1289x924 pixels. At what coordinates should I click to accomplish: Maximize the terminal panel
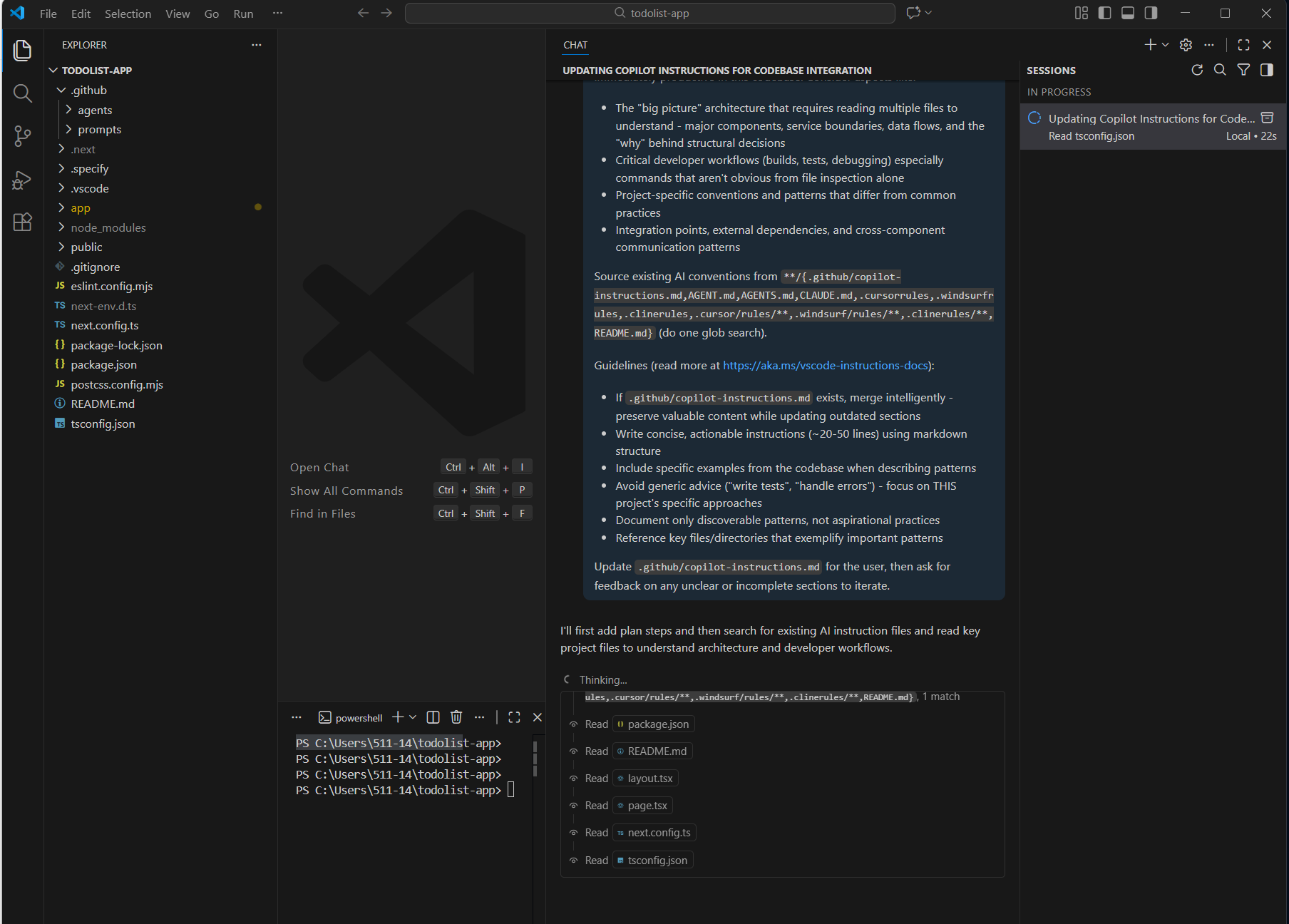click(514, 717)
